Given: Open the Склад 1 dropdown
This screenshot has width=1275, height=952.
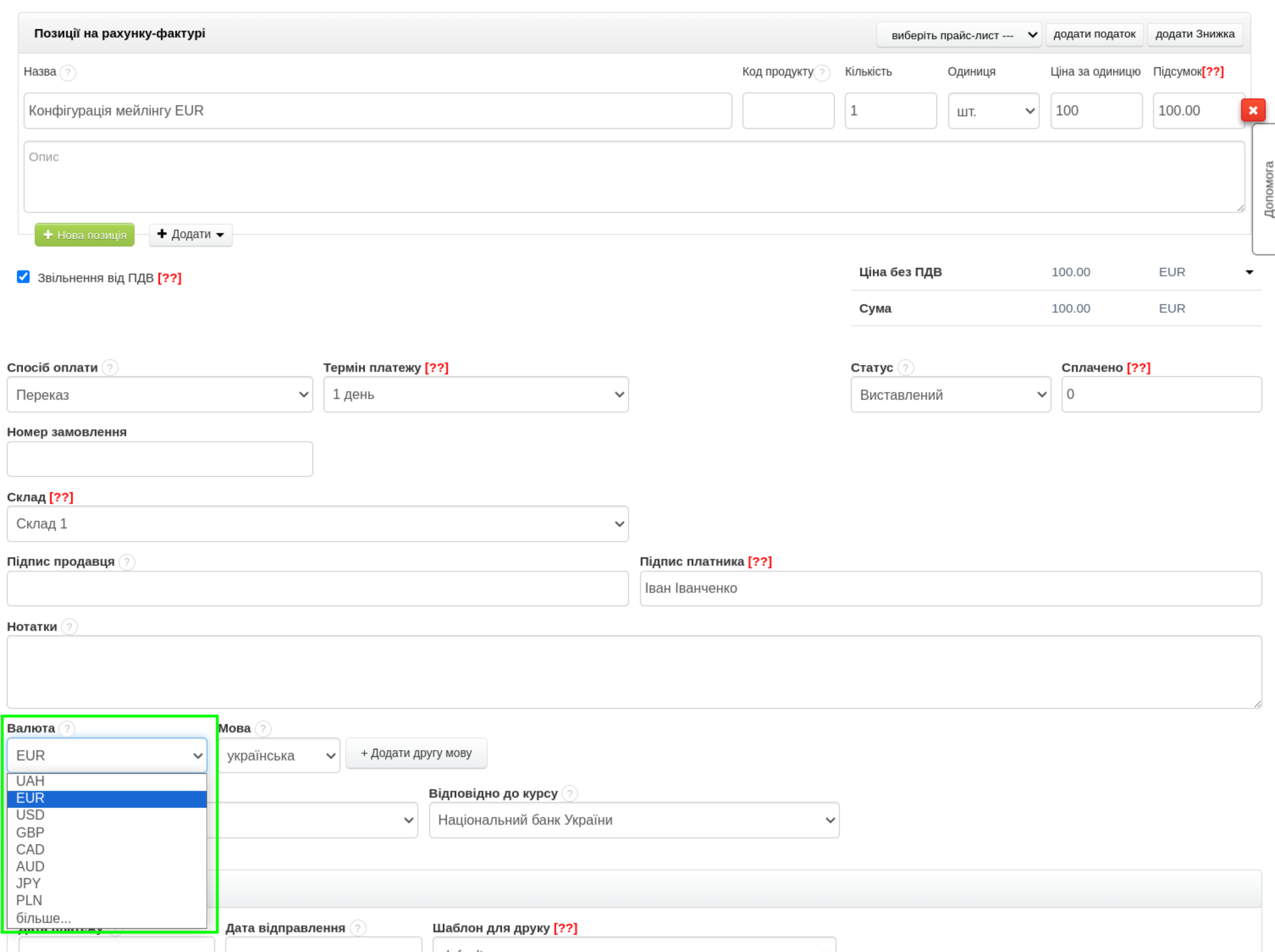Looking at the screenshot, I should pos(317,524).
